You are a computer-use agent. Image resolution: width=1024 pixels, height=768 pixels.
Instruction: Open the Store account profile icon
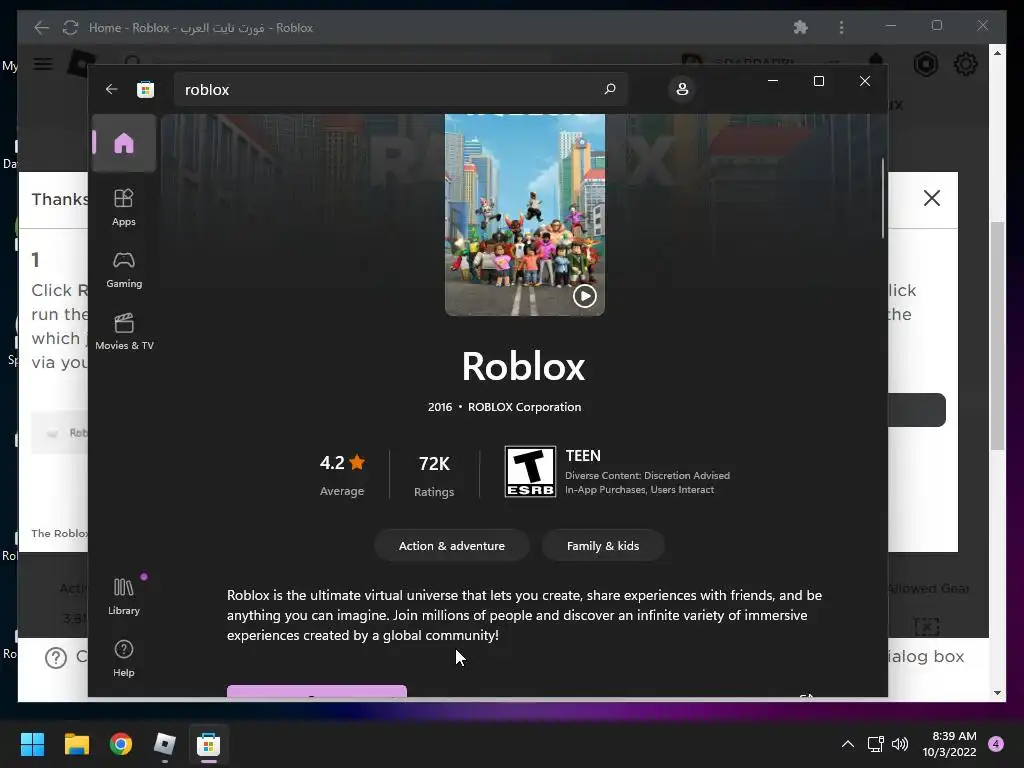pos(682,89)
